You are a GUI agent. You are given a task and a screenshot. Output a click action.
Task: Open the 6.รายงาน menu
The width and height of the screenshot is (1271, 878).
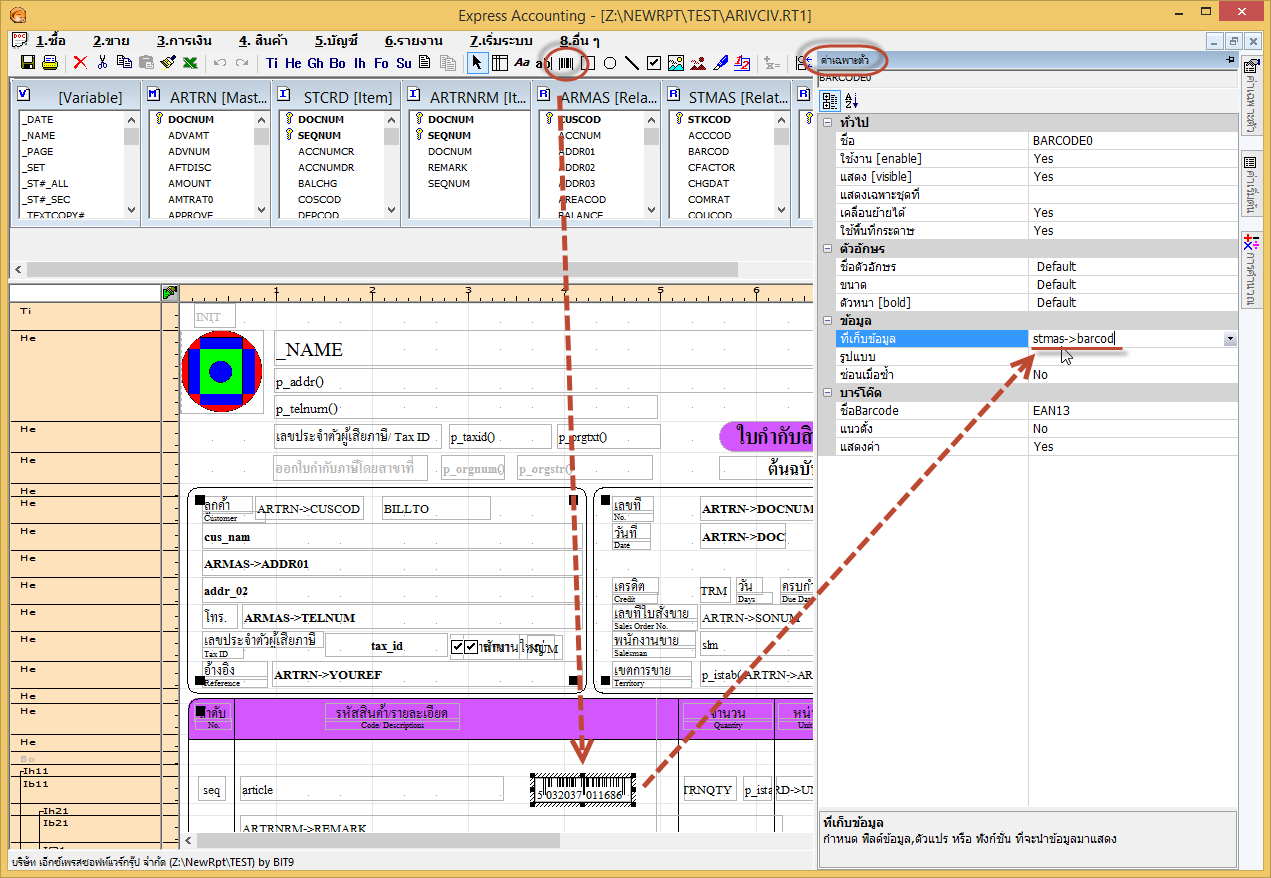[412, 41]
